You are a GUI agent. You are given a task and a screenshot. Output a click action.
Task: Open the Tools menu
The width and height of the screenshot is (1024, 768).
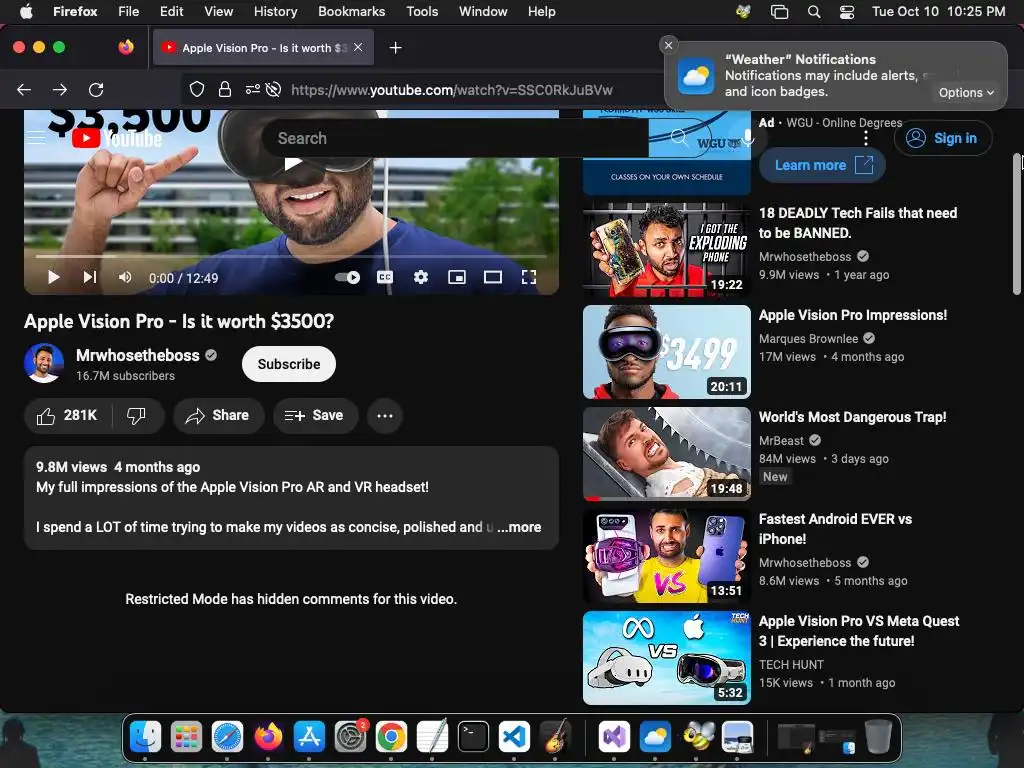coord(422,11)
